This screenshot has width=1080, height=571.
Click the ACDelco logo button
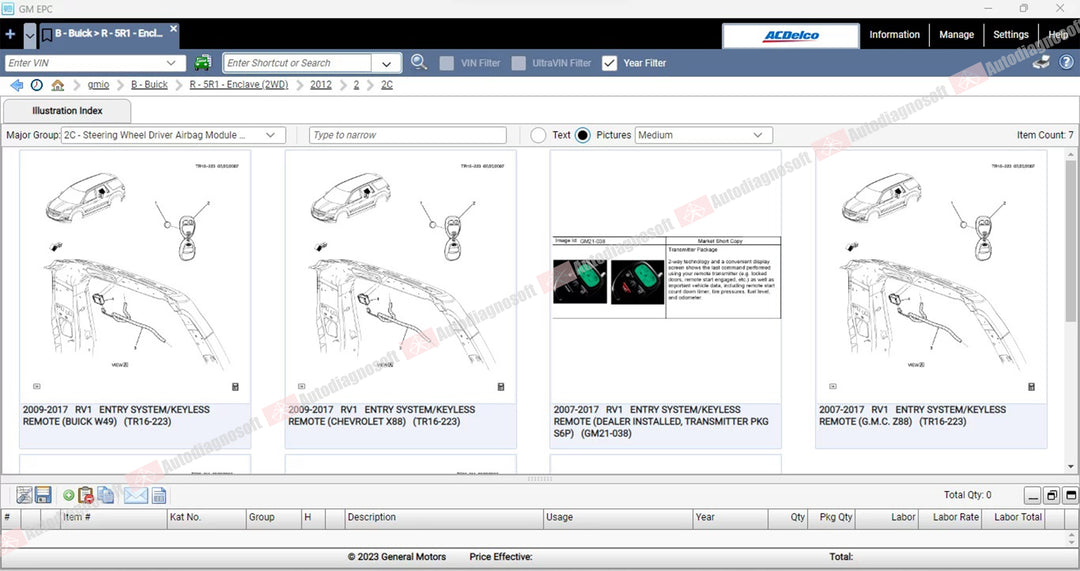[x=791, y=36]
